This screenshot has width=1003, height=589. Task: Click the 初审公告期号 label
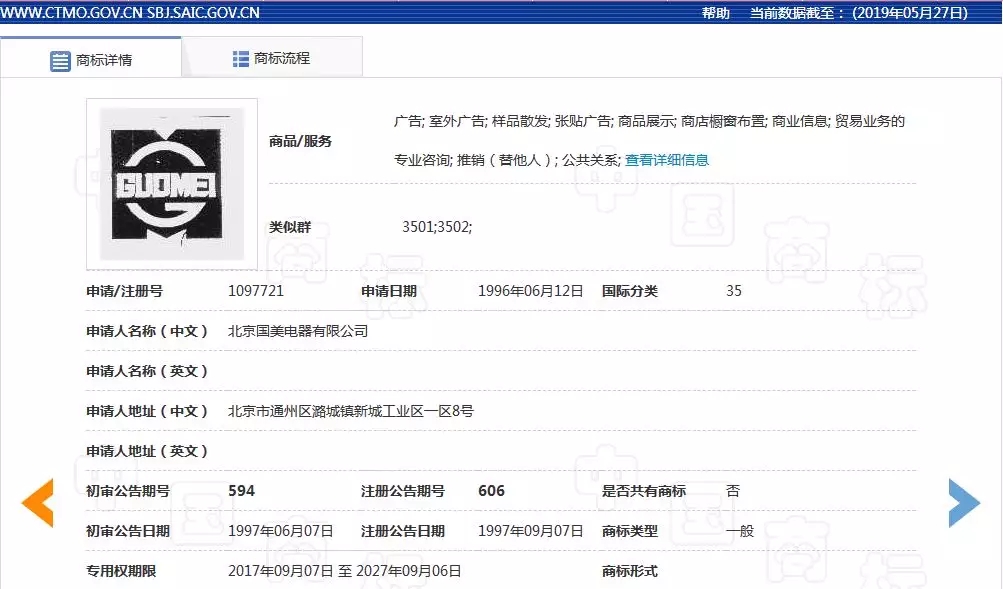click(x=128, y=491)
